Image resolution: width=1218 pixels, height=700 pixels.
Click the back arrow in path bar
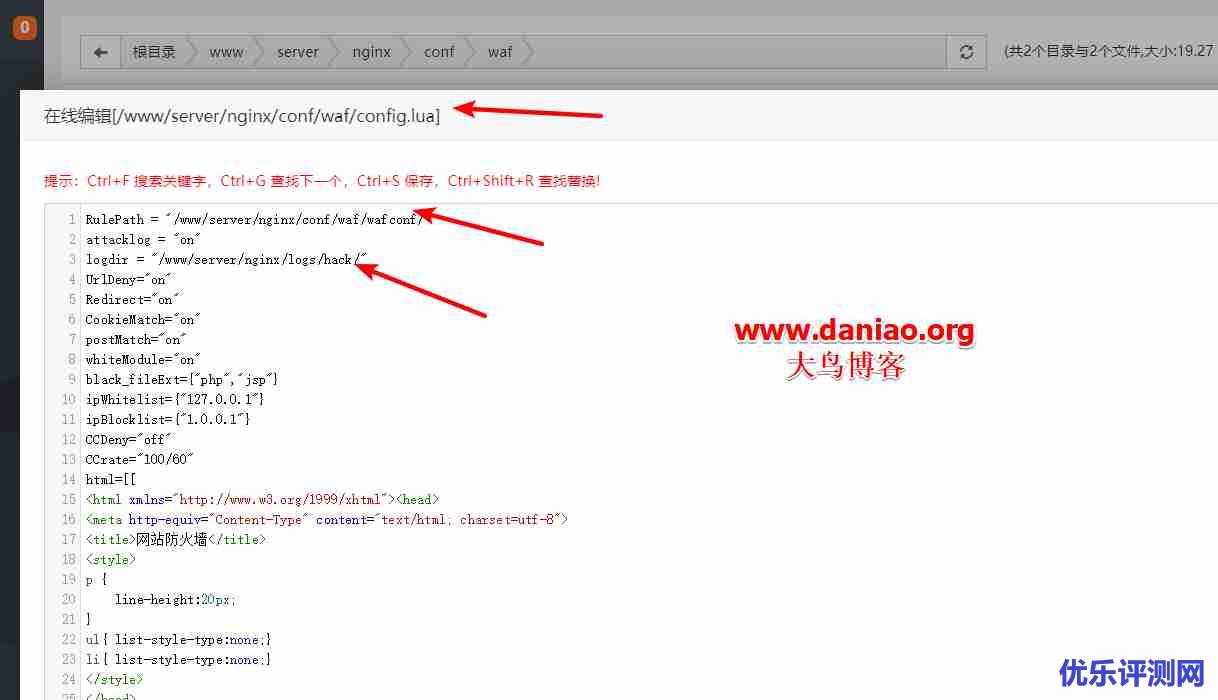[x=100, y=52]
